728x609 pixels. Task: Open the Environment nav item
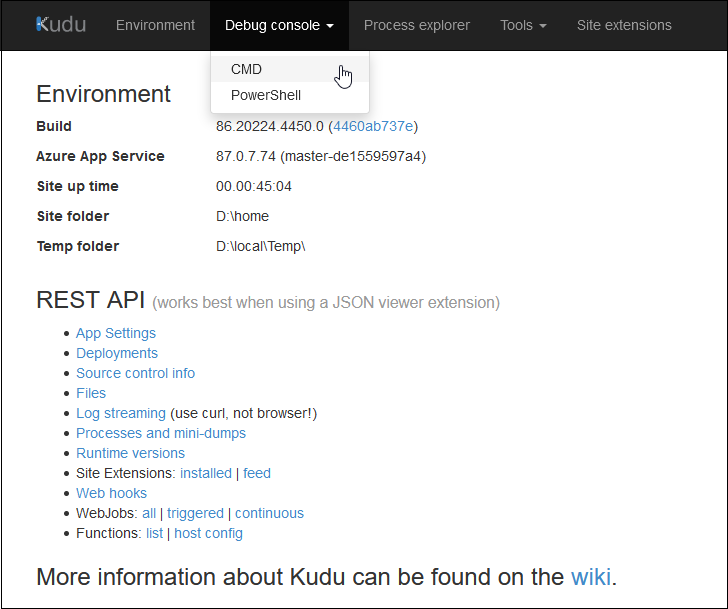click(x=155, y=25)
